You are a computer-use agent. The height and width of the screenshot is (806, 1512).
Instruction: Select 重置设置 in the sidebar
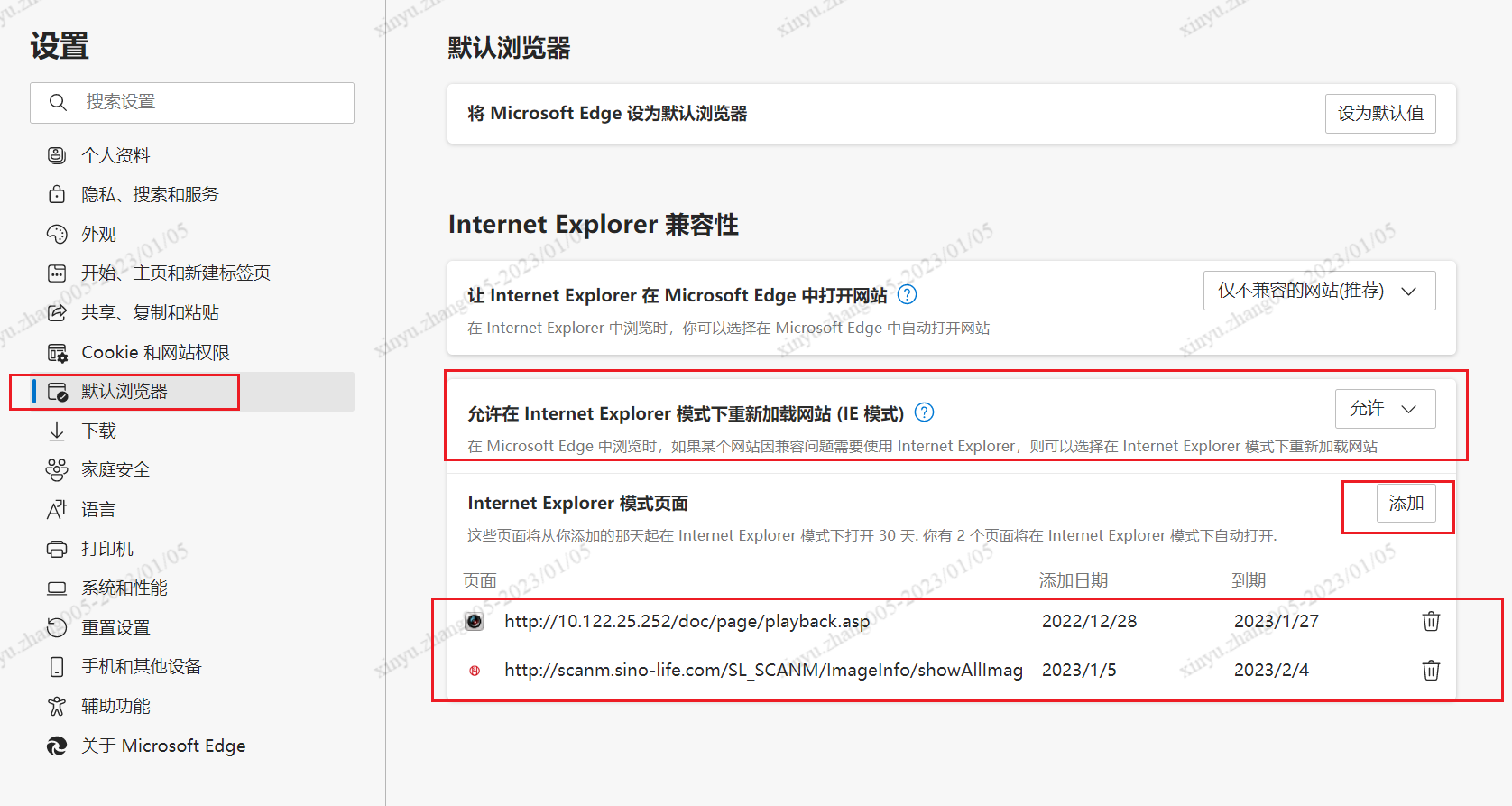click(115, 627)
